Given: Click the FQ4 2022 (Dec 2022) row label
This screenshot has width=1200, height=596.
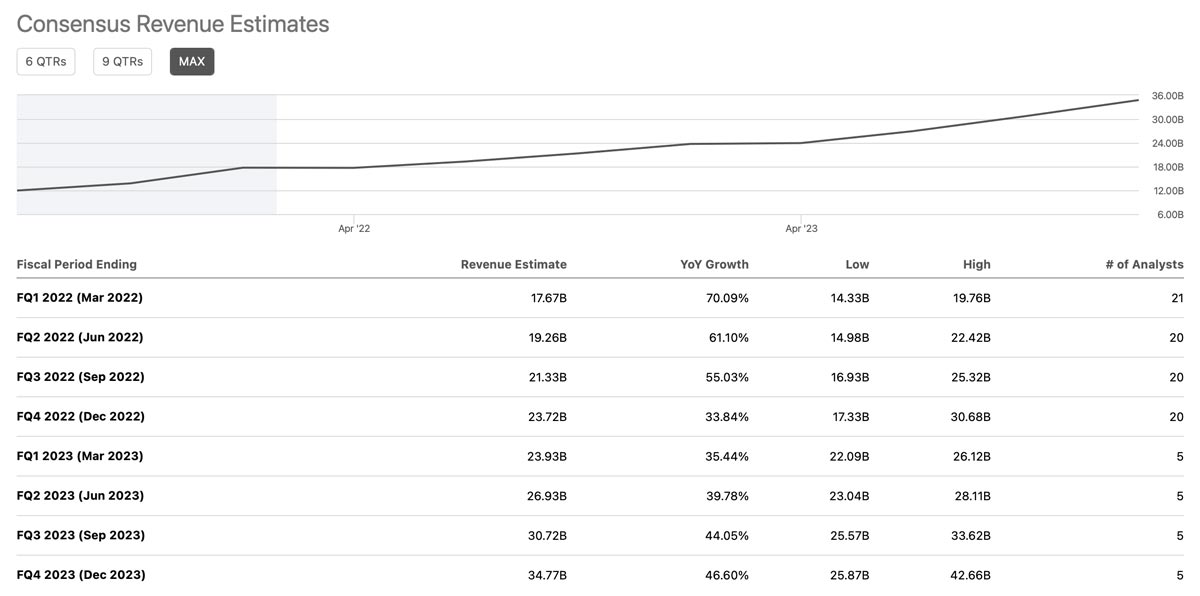Looking at the screenshot, I should point(80,417).
